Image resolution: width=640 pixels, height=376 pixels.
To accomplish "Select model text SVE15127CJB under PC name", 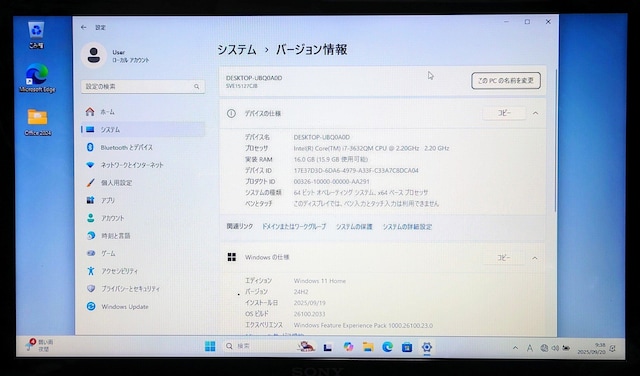I will click(x=242, y=86).
